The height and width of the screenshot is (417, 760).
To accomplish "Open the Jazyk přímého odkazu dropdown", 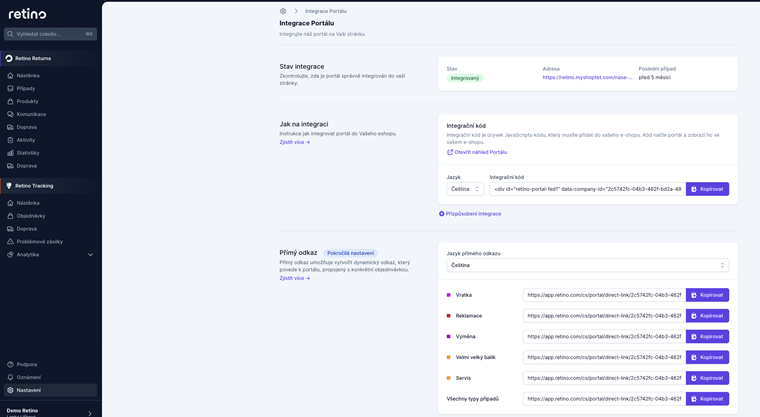I will click(587, 266).
